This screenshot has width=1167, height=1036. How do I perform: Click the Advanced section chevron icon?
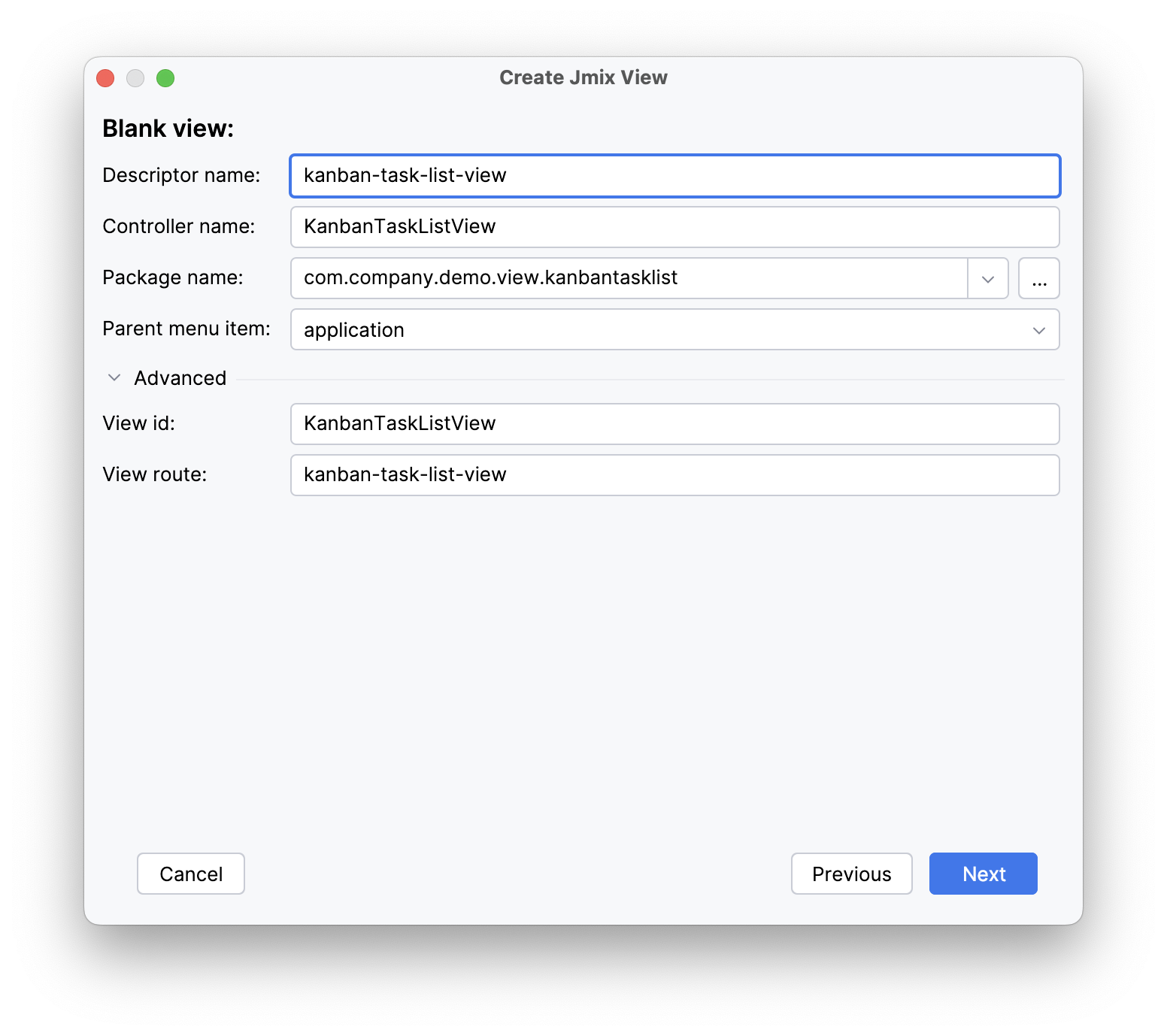[x=114, y=377]
